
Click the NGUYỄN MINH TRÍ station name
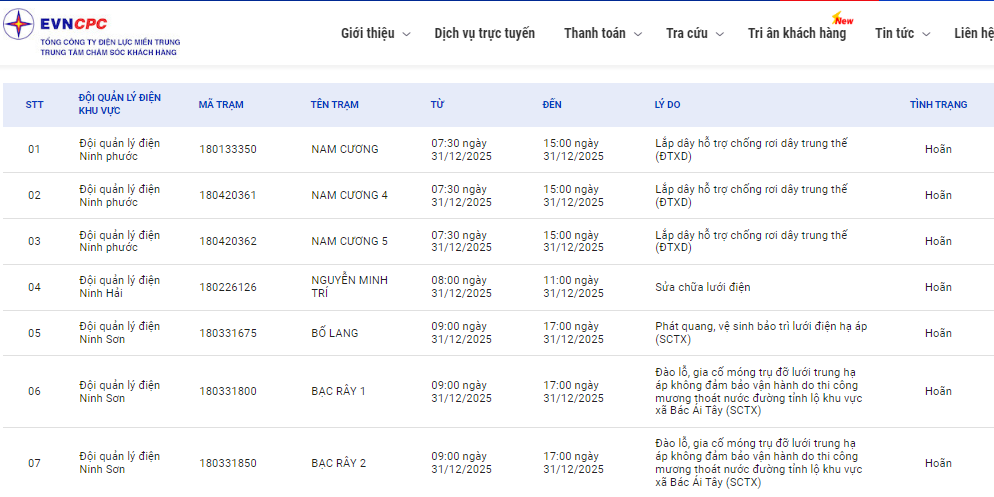click(349, 287)
